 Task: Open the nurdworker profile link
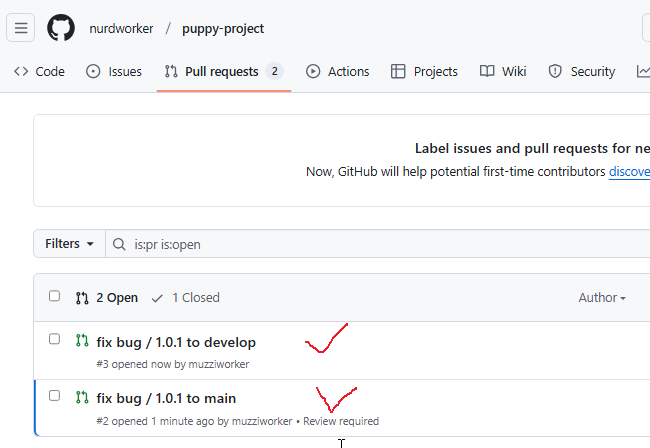click(x=121, y=29)
